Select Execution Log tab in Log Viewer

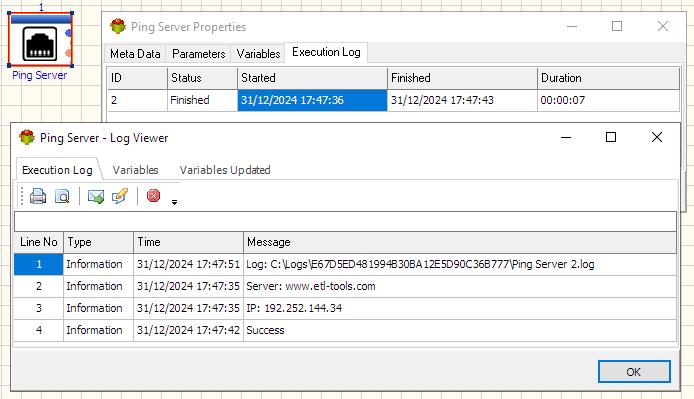pyautogui.click(x=57, y=170)
